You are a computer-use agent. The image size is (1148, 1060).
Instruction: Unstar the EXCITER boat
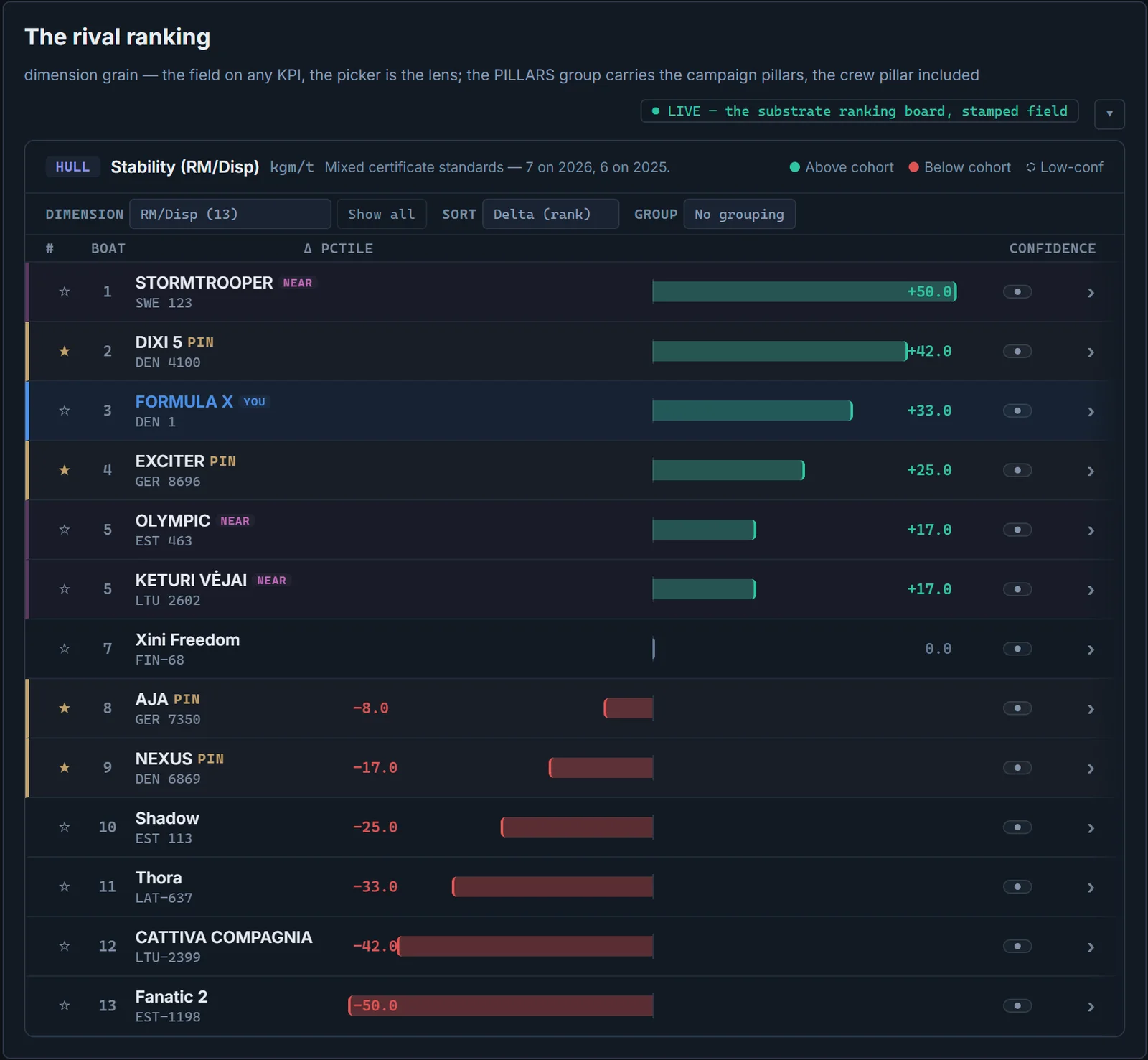click(65, 470)
